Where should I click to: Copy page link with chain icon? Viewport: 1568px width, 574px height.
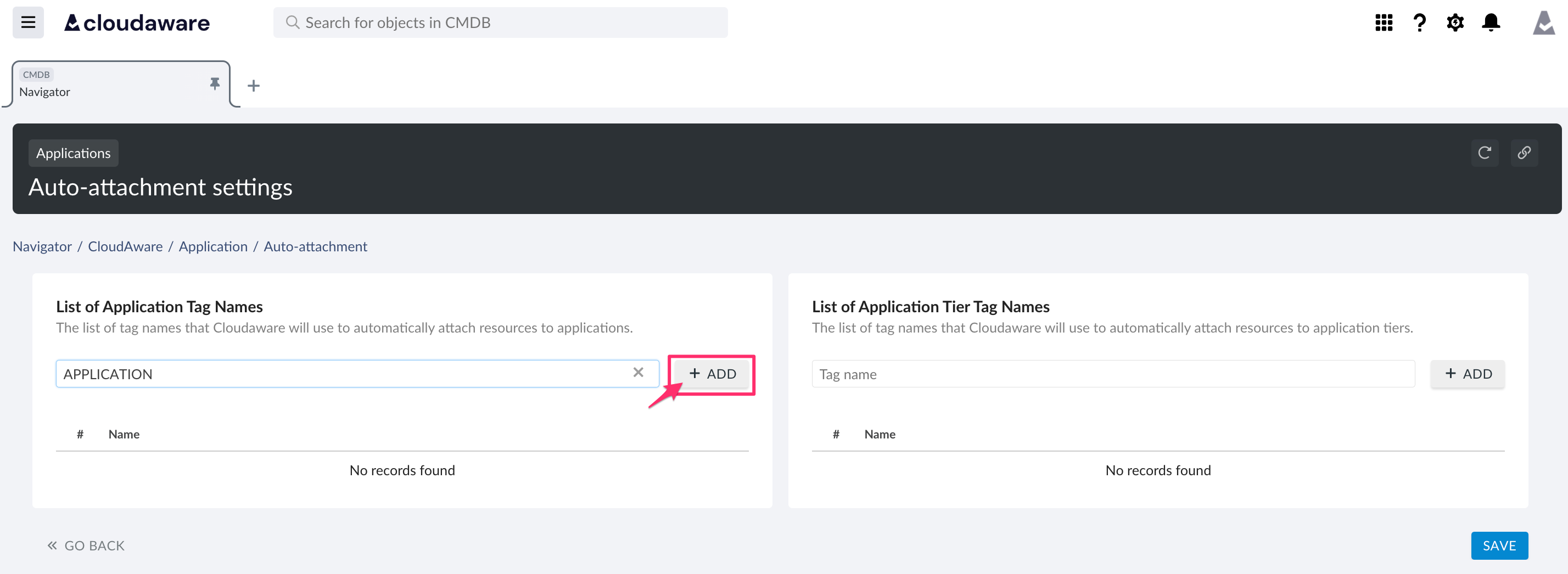click(1524, 152)
